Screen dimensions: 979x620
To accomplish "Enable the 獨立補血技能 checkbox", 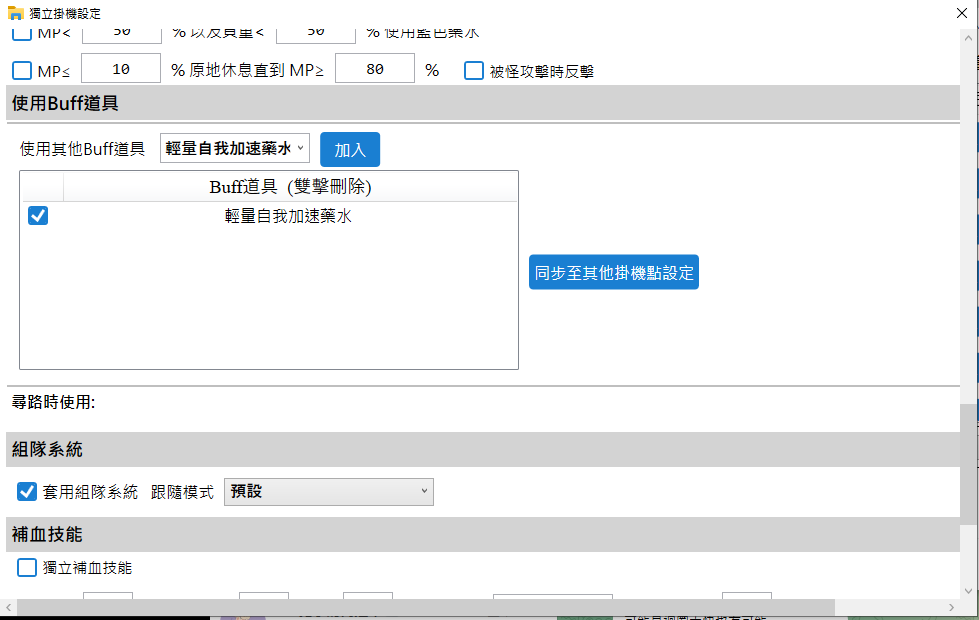I will (28, 567).
